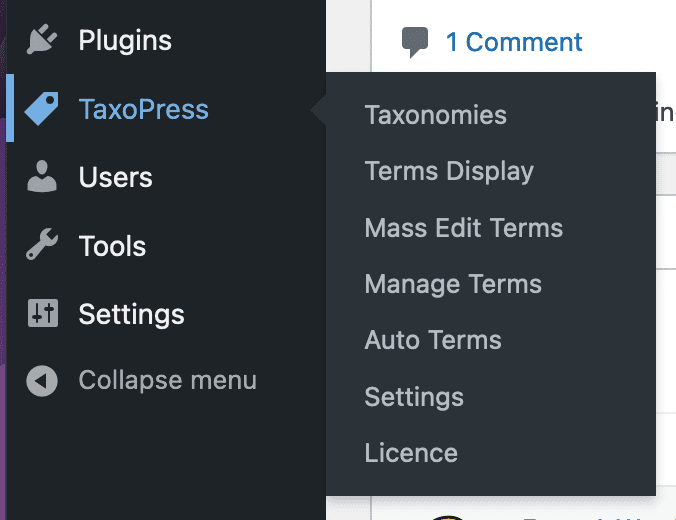The height and width of the screenshot is (520, 676).
Task: Select Auto Terms submenu item
Action: 433,340
